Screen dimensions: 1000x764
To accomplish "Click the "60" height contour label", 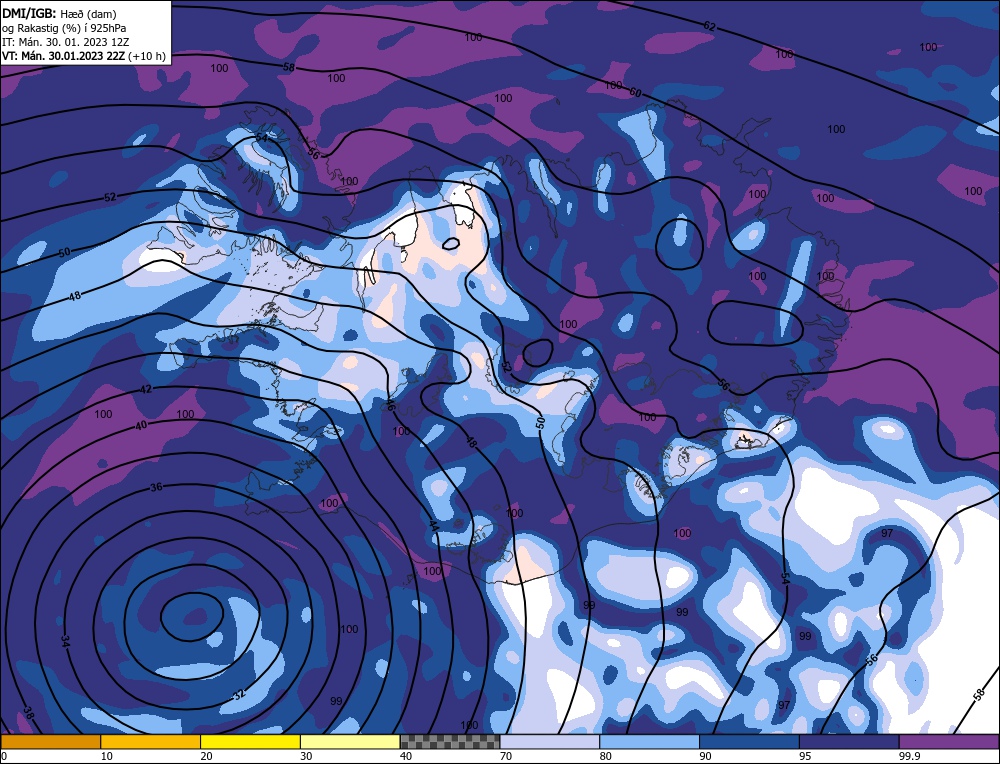I will pyautogui.click(x=635, y=92).
